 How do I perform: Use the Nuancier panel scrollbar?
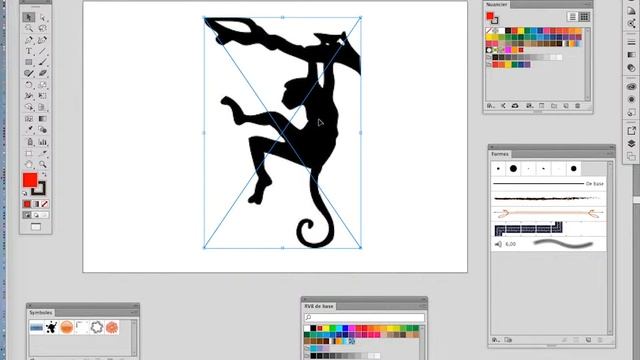(x=587, y=64)
